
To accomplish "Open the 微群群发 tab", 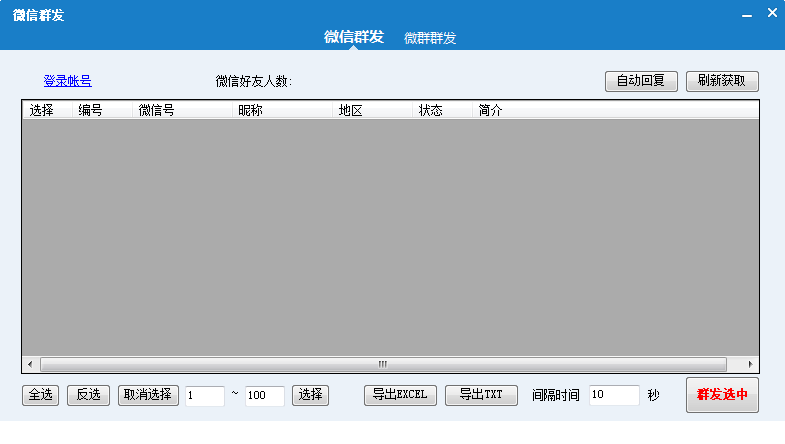I will pyautogui.click(x=430, y=38).
